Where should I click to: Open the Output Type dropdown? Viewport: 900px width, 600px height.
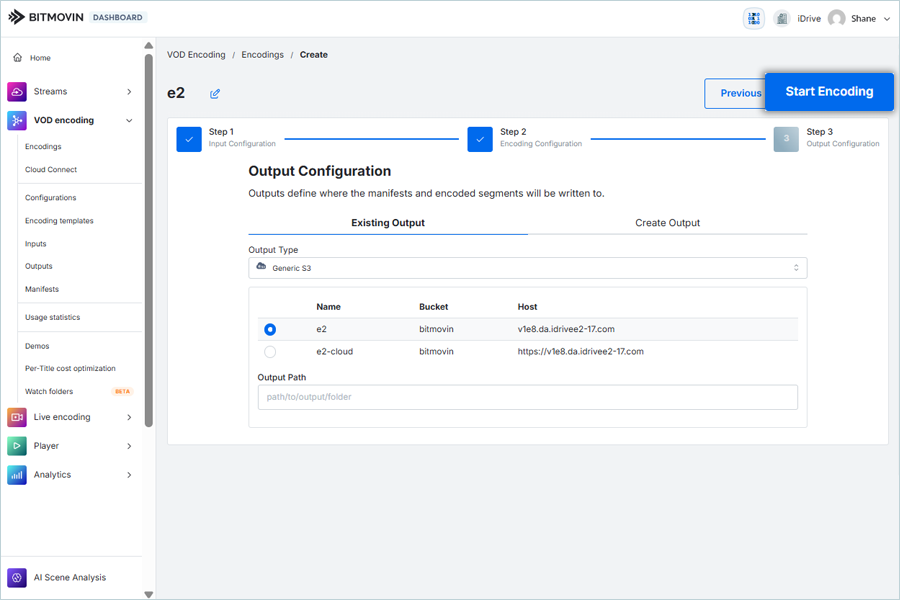click(527, 268)
